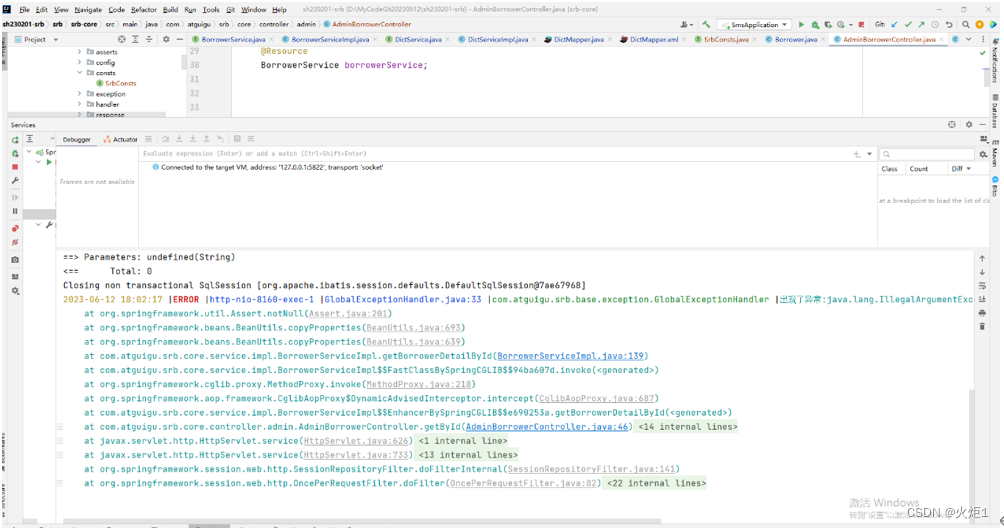Viewport: 1004px width, 528px height.
Task: Open SessionRepositoryFilter.java:141 link
Action: (x=591, y=469)
